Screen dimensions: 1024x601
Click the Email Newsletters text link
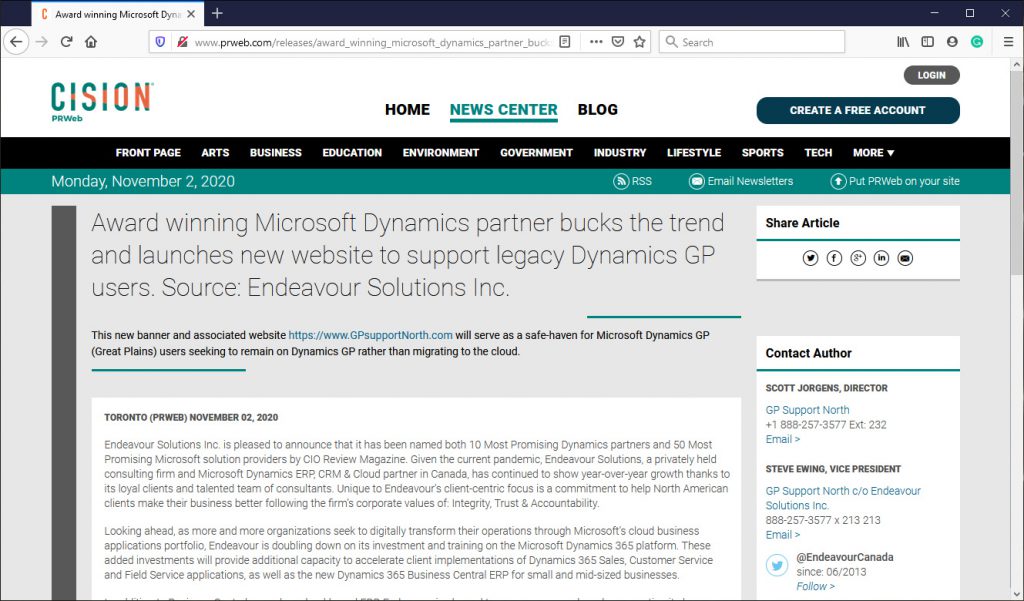tap(750, 181)
